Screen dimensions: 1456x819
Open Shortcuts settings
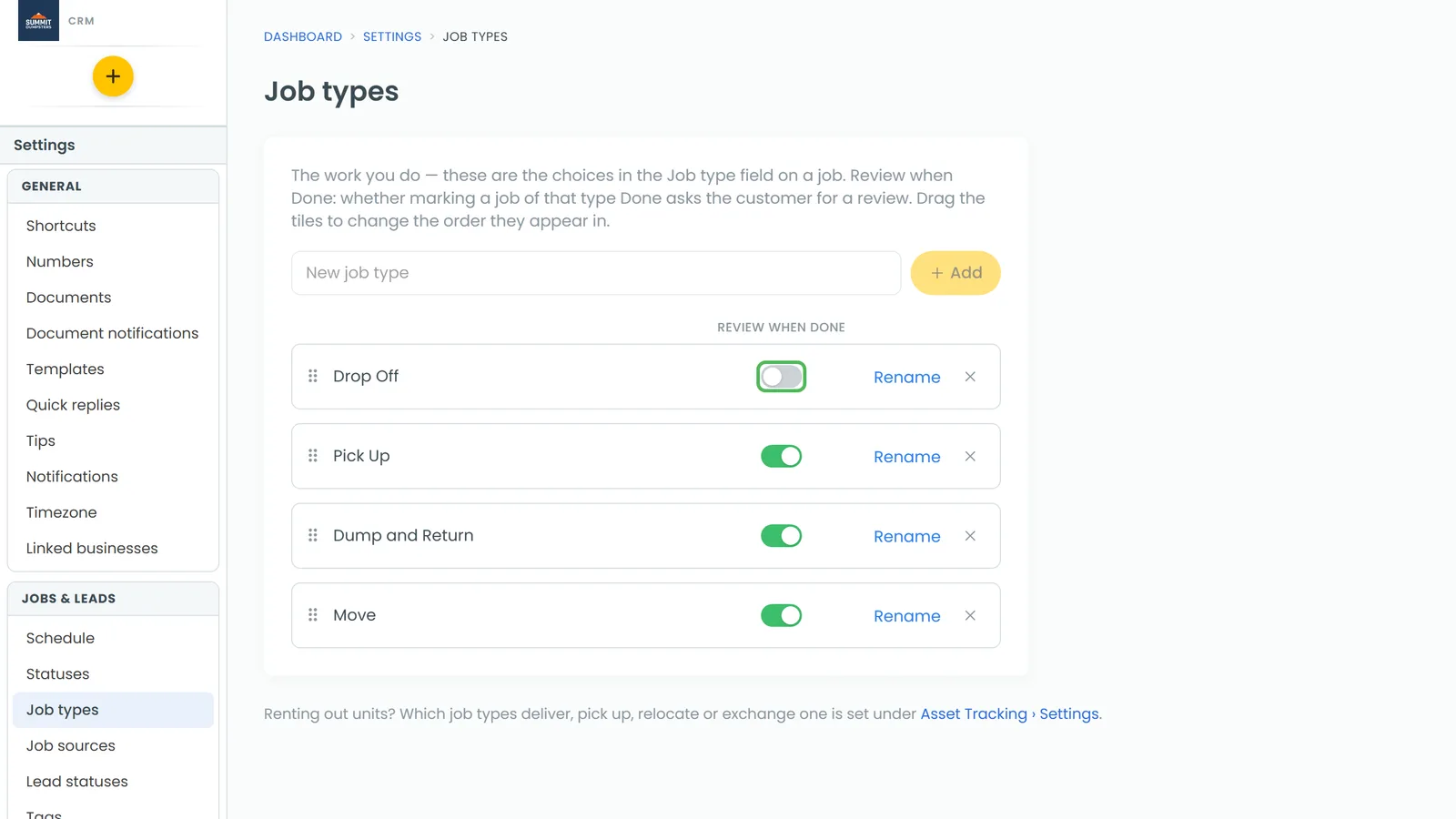(x=113, y=226)
